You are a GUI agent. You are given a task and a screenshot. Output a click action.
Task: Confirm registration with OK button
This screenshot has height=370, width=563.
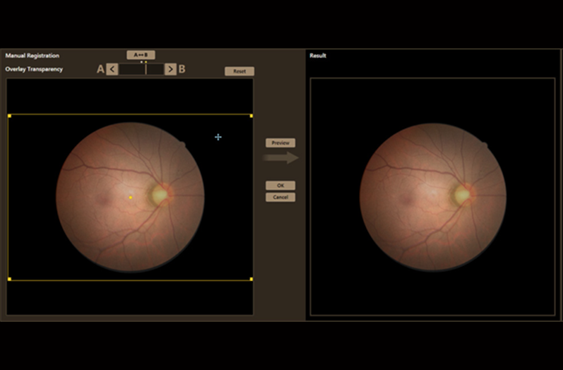click(x=280, y=185)
